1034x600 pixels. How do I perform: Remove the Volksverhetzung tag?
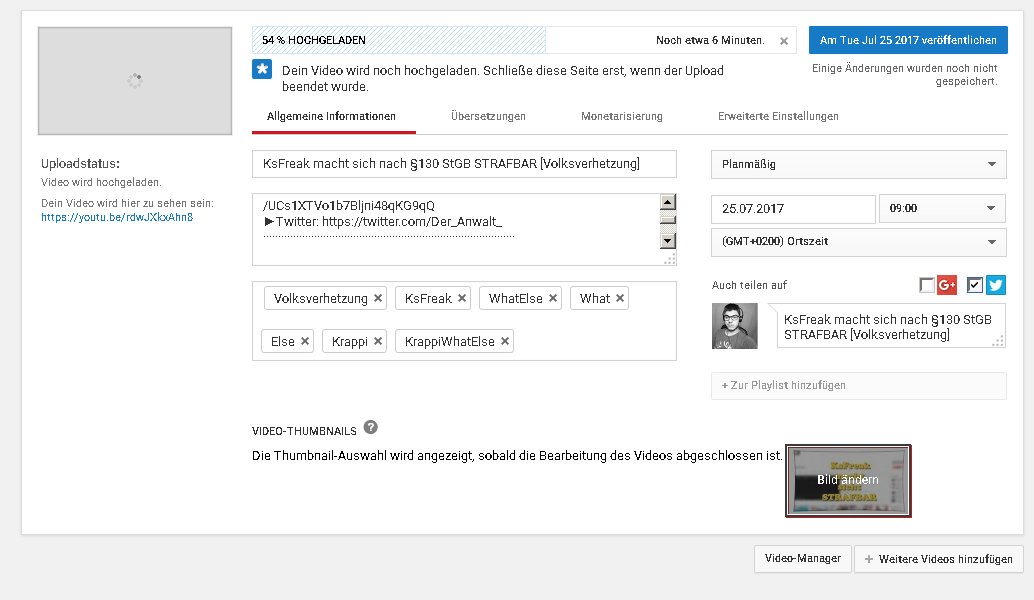(378, 298)
